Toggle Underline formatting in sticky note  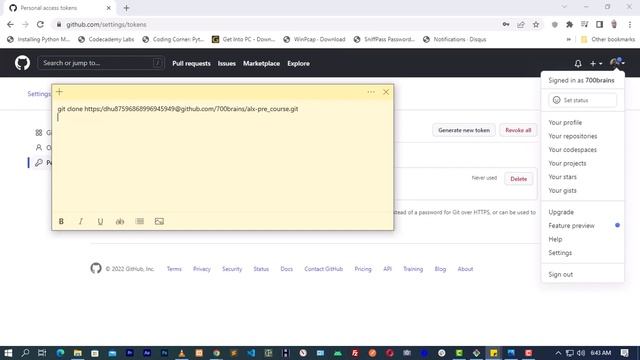(100, 221)
